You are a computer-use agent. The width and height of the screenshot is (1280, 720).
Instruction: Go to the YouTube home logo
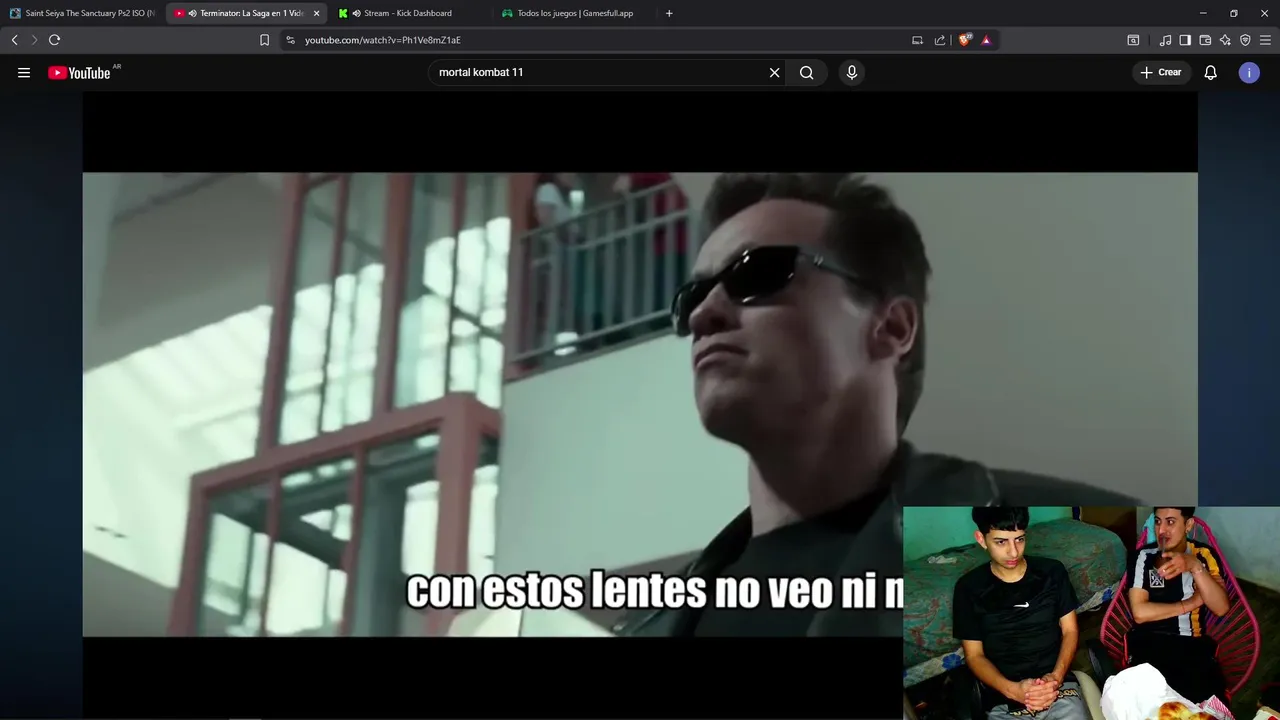[79, 72]
